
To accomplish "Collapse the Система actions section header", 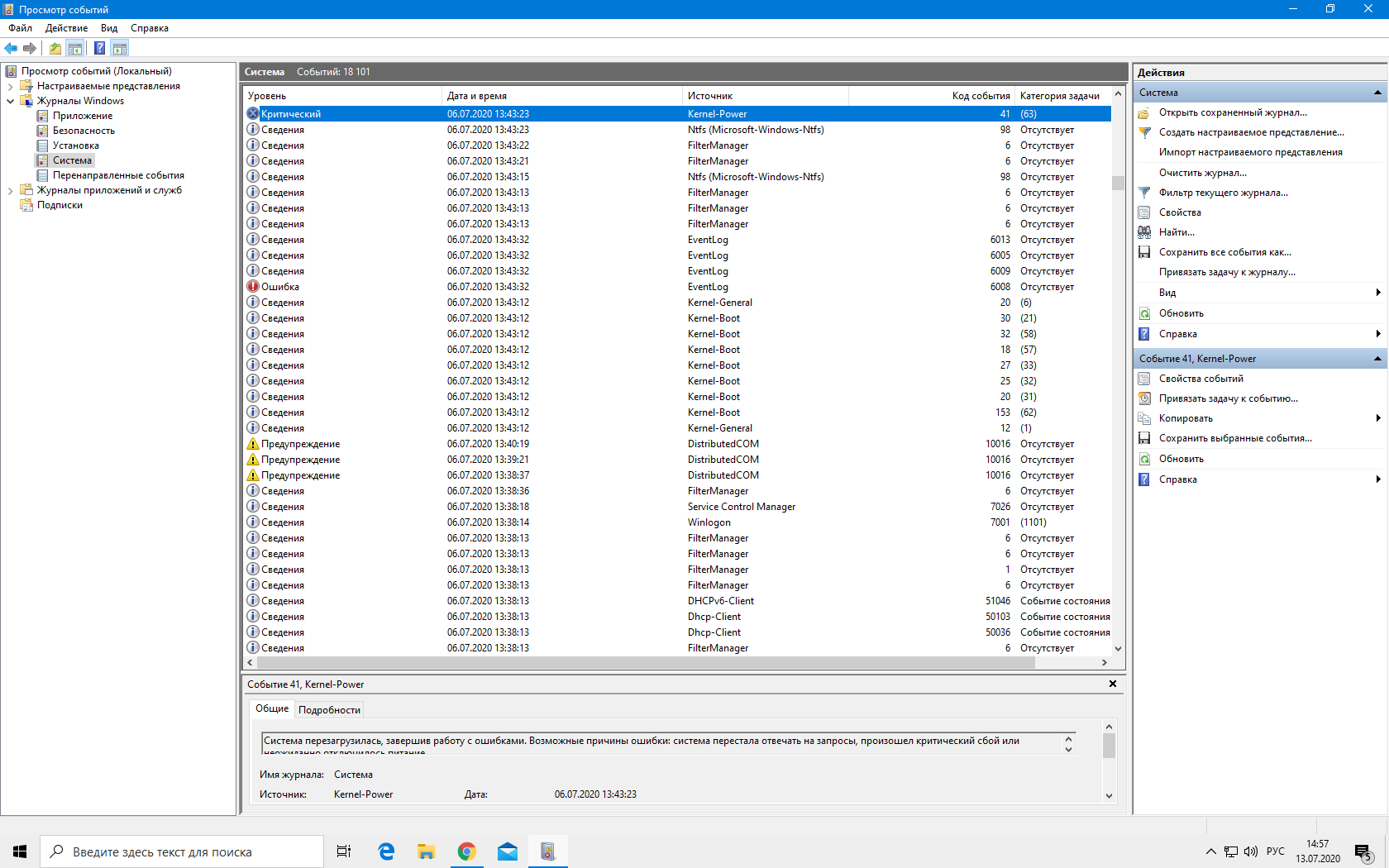I will click(1377, 93).
